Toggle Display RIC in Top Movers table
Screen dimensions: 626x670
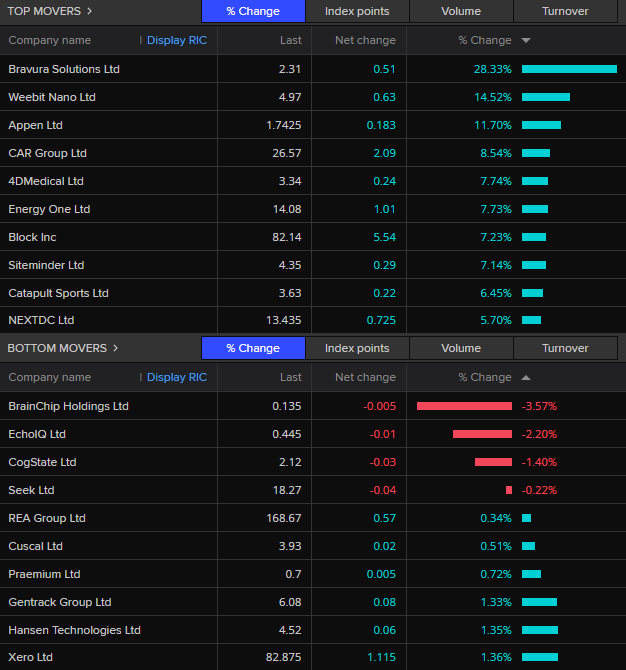click(176, 41)
